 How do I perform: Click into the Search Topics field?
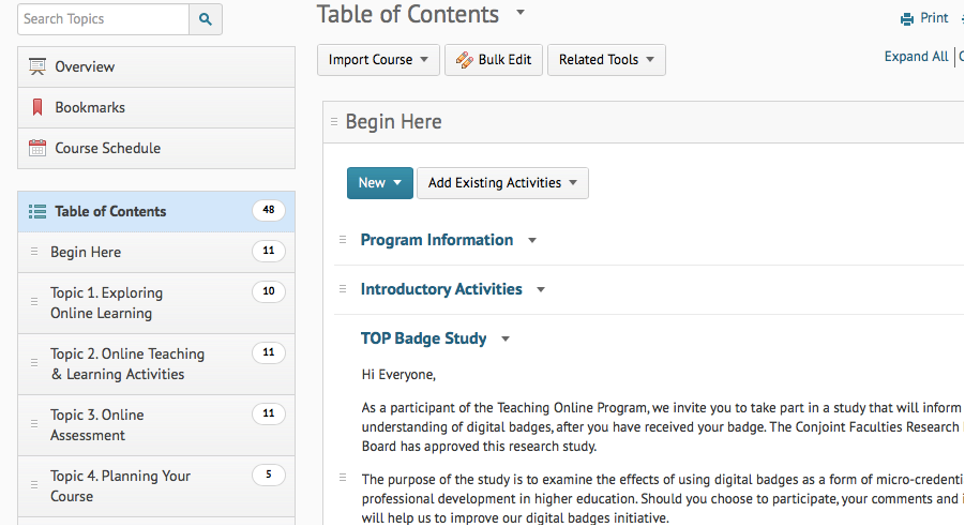click(x=103, y=19)
